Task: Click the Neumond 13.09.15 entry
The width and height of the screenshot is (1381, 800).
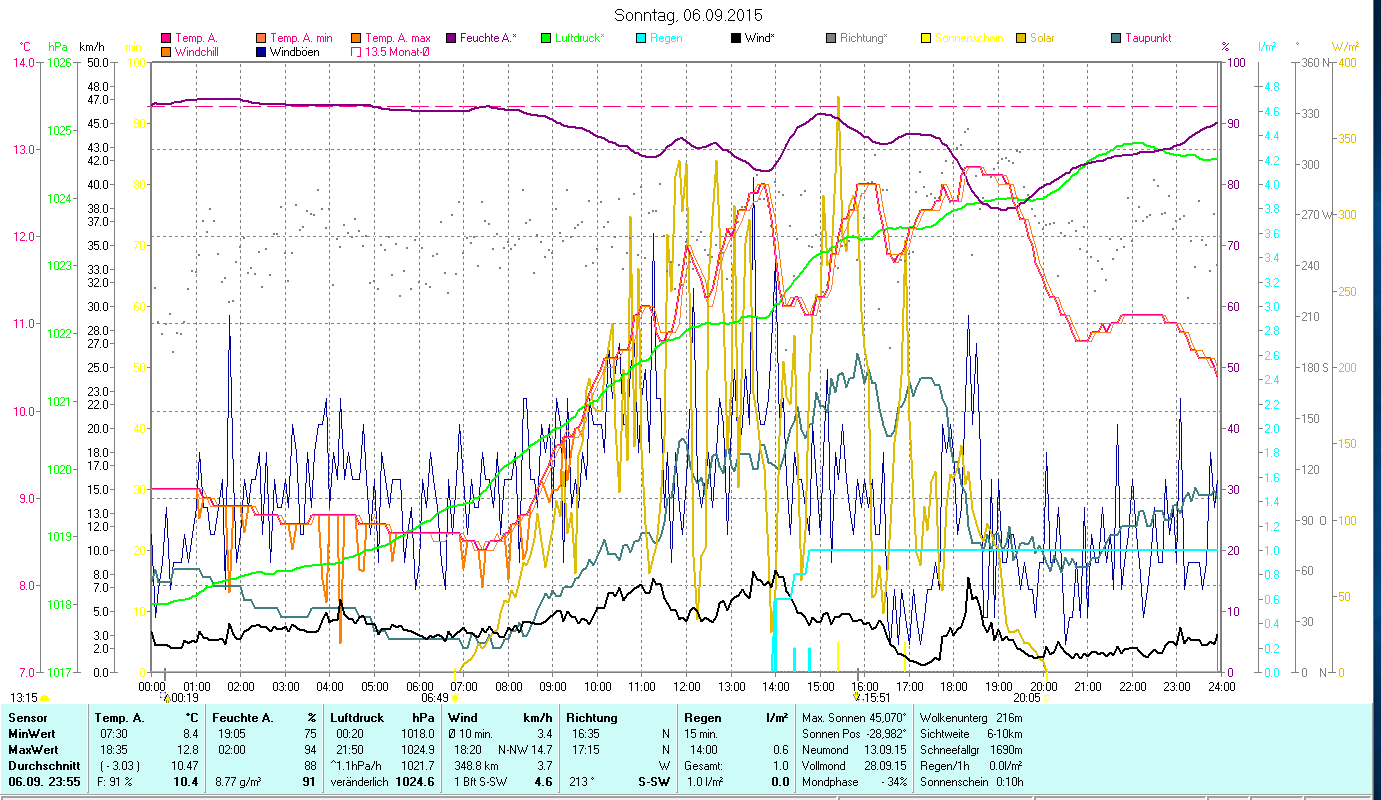Action: 855,750
